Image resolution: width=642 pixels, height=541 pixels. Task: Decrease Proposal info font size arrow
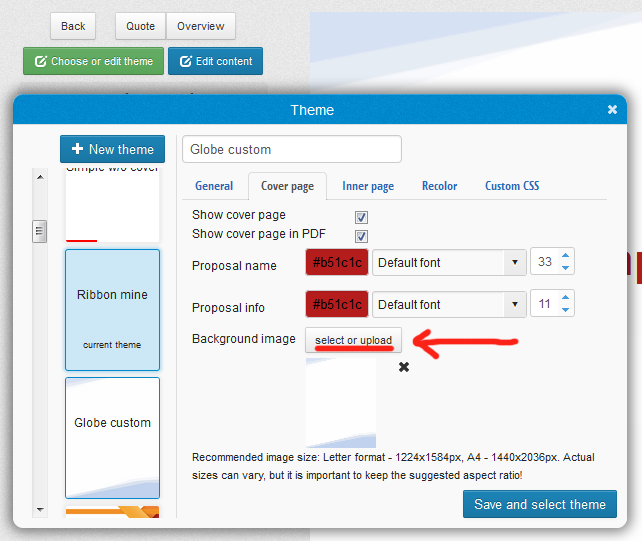[x=566, y=310]
